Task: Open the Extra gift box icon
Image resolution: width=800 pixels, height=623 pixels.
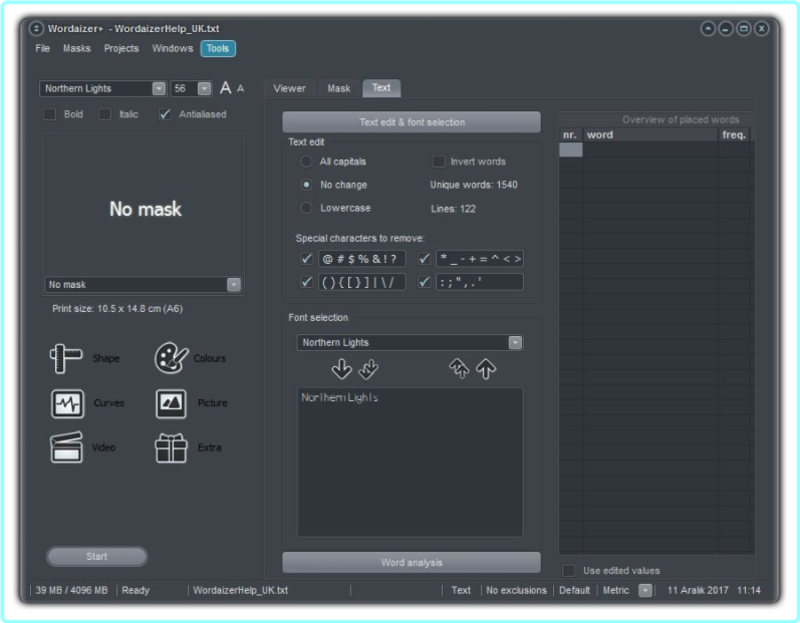Action: click(171, 447)
